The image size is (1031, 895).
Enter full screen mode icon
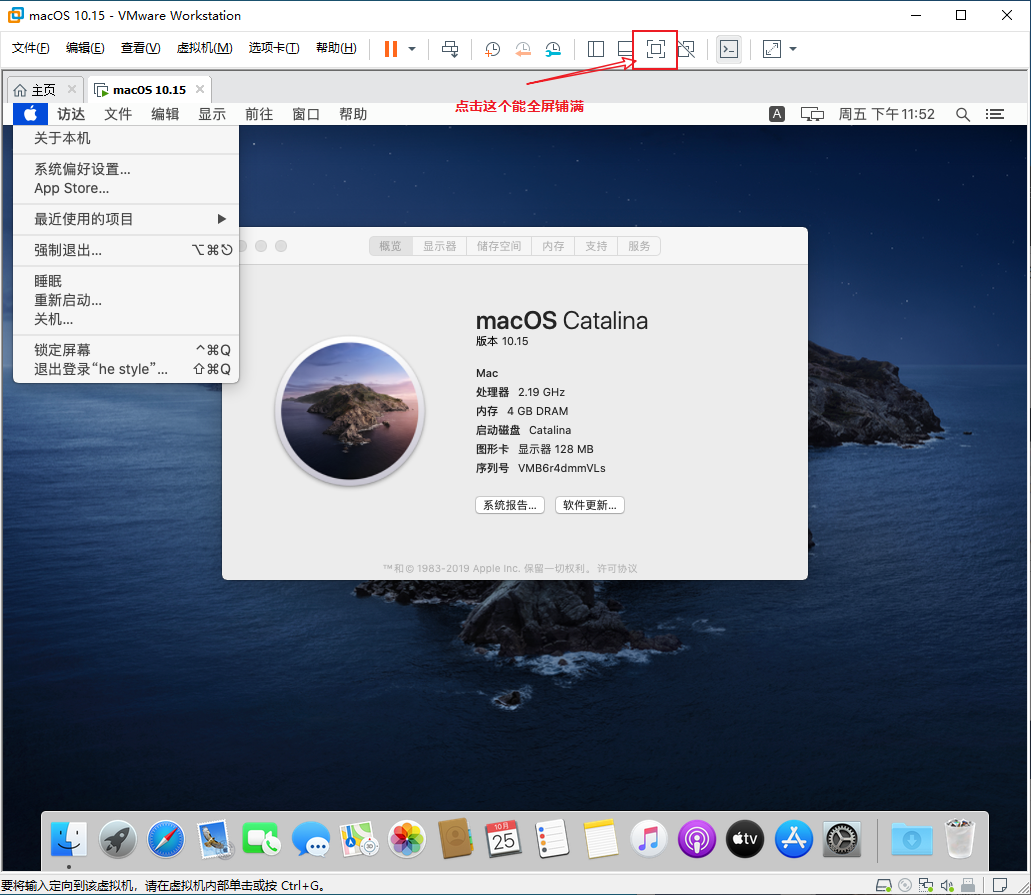(656, 49)
